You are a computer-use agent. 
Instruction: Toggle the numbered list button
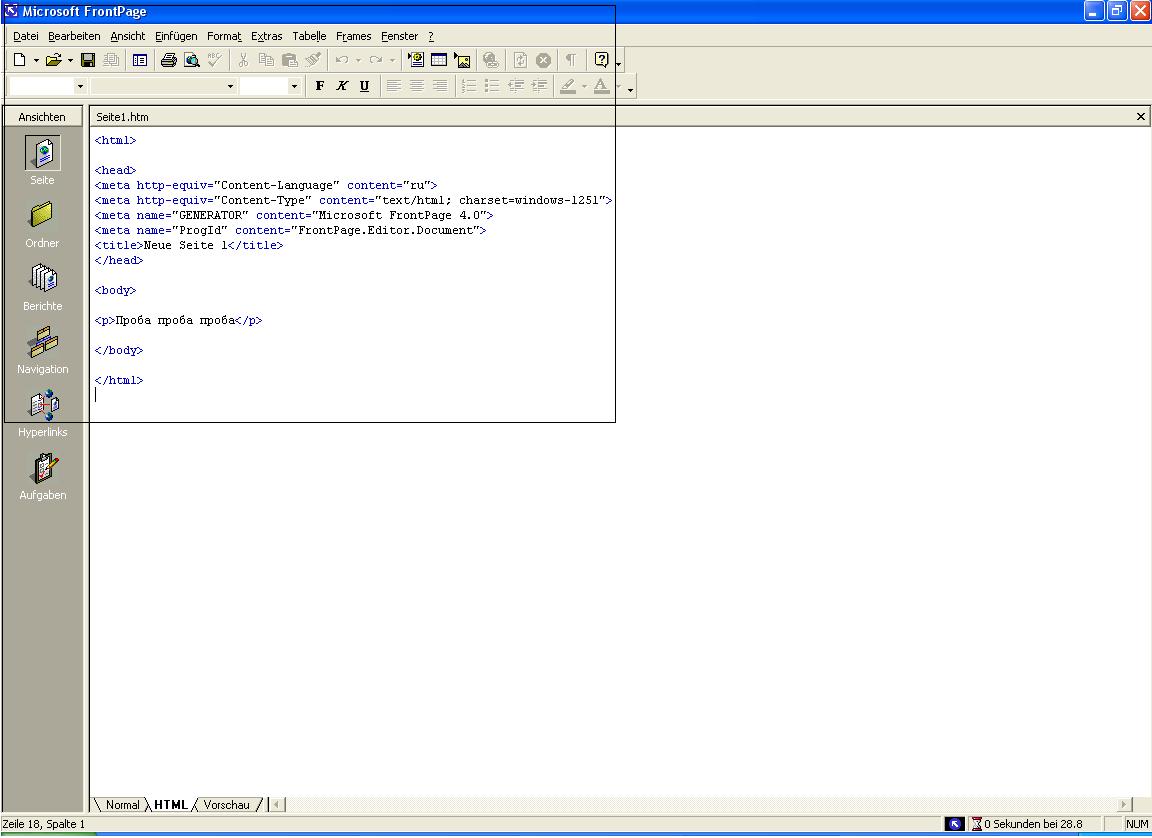[x=469, y=86]
